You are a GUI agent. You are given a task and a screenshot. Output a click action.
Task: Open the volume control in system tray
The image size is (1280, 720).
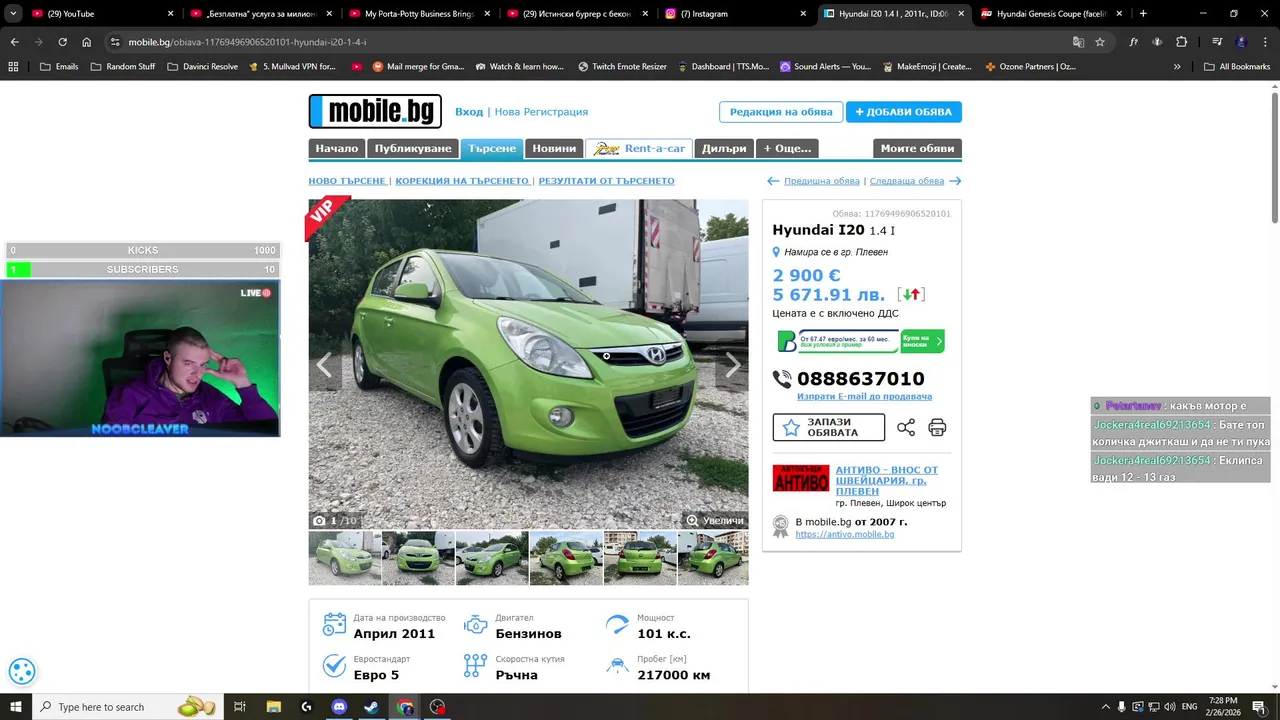(x=1171, y=707)
